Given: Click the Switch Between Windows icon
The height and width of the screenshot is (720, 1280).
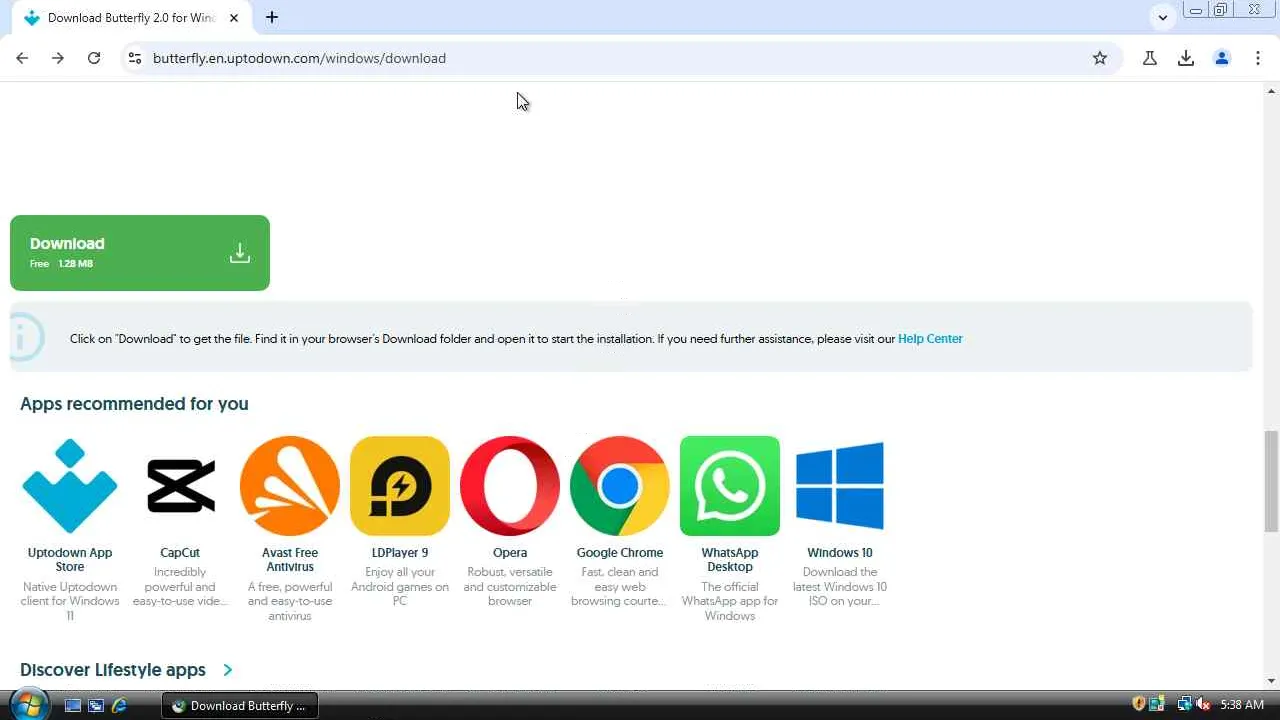Looking at the screenshot, I should click(96, 705).
